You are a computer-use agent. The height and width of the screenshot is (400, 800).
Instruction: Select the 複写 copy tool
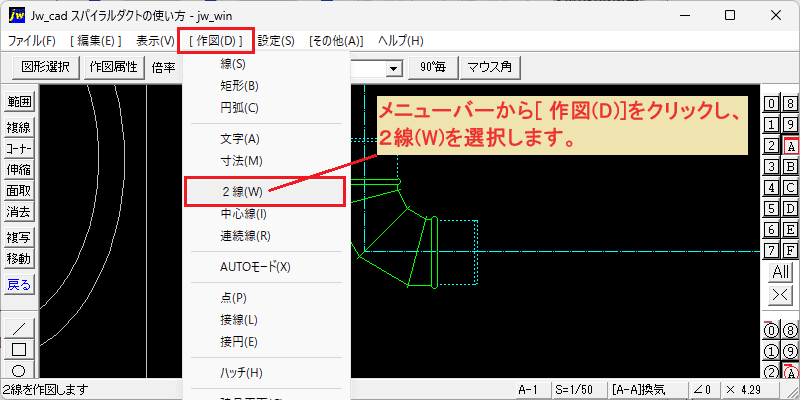click(19, 237)
